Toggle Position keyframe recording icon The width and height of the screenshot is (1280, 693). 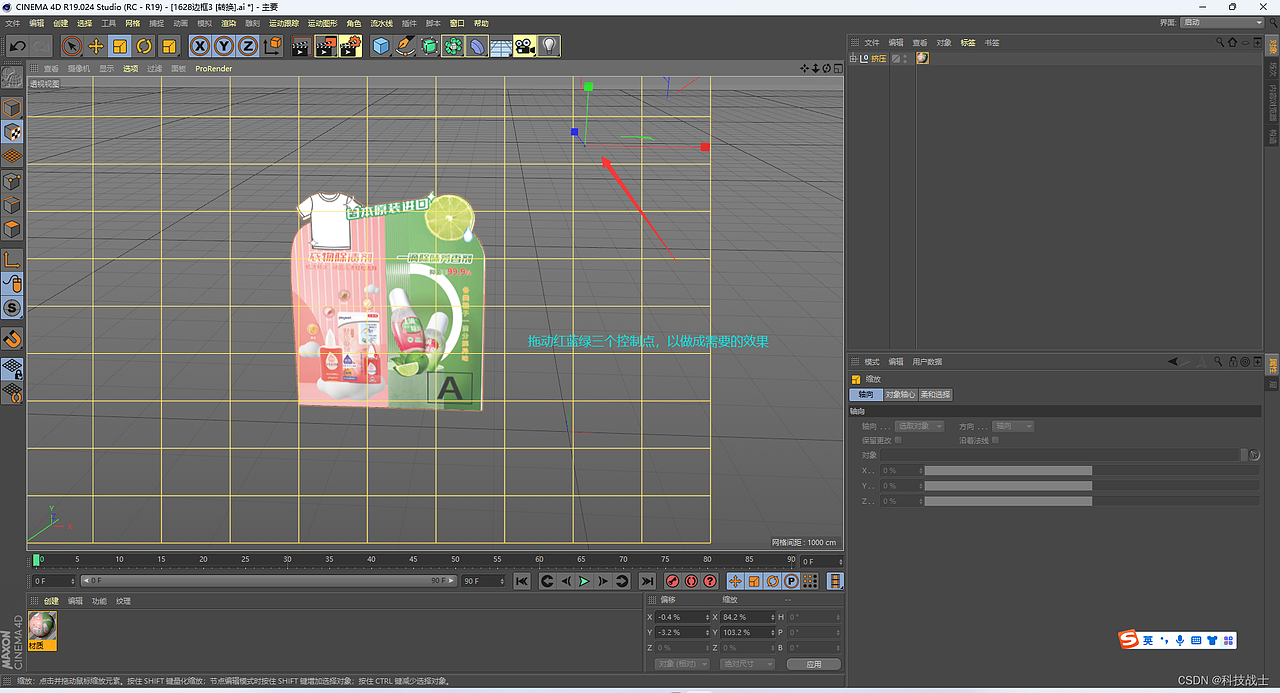[x=735, y=581]
